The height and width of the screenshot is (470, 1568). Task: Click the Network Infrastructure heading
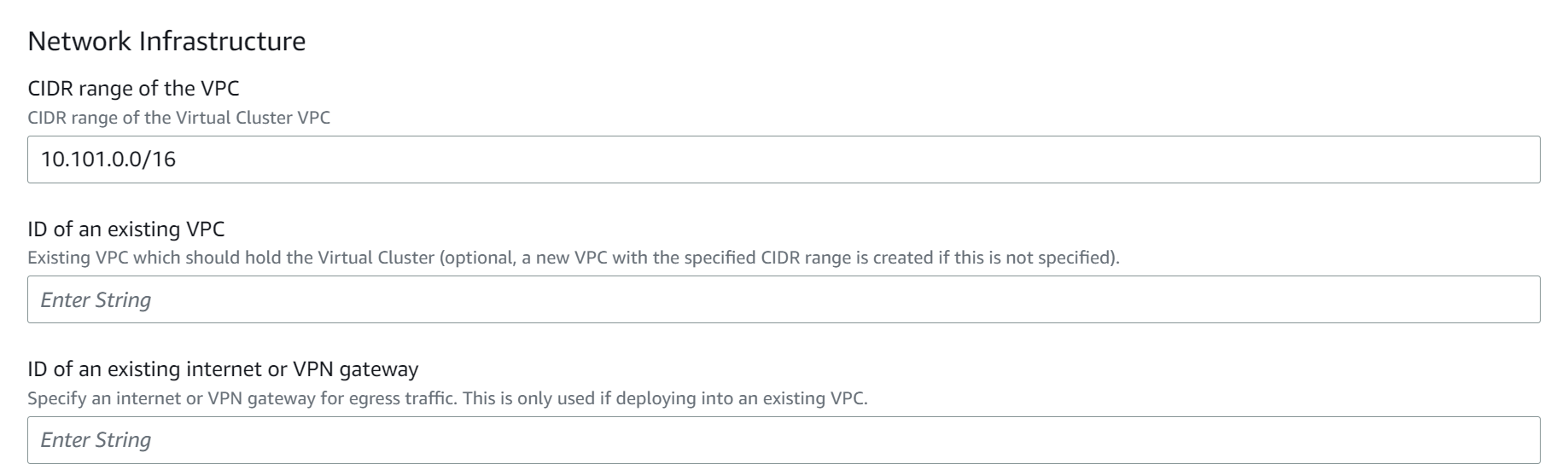166,41
